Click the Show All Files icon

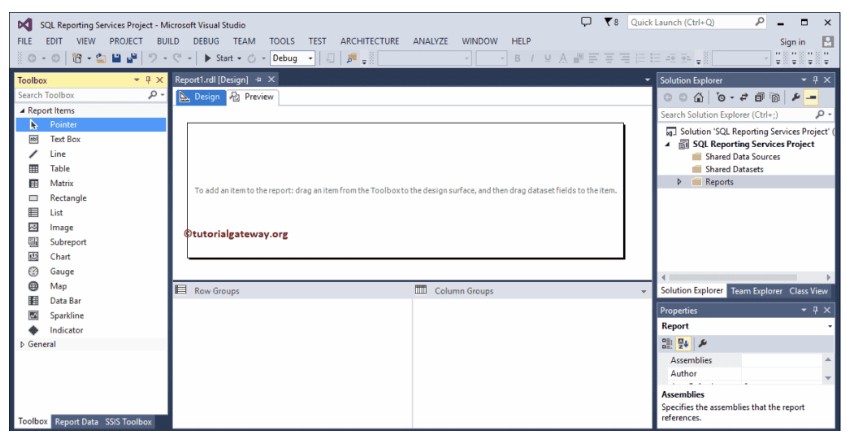coord(775,97)
